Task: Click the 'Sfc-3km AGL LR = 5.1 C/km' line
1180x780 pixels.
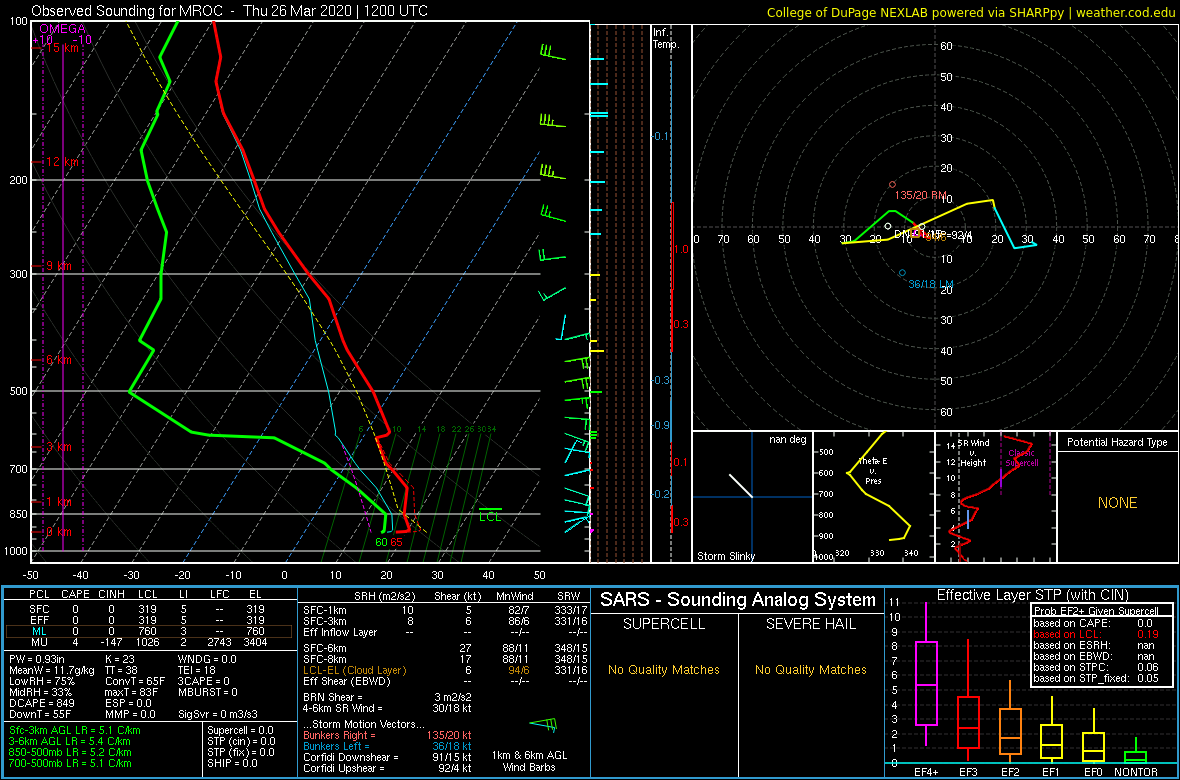Action: 74,730
